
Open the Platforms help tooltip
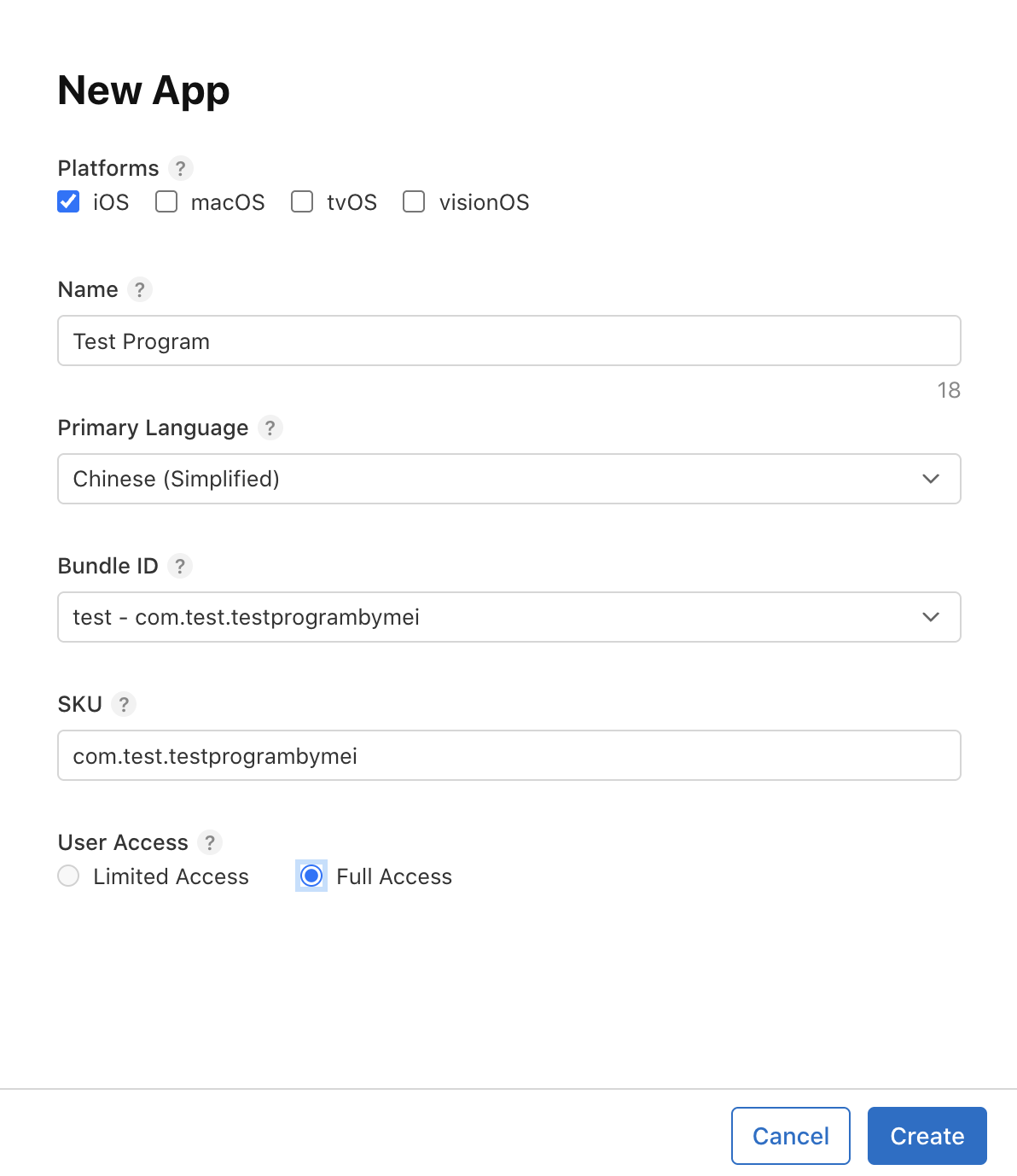(180, 168)
